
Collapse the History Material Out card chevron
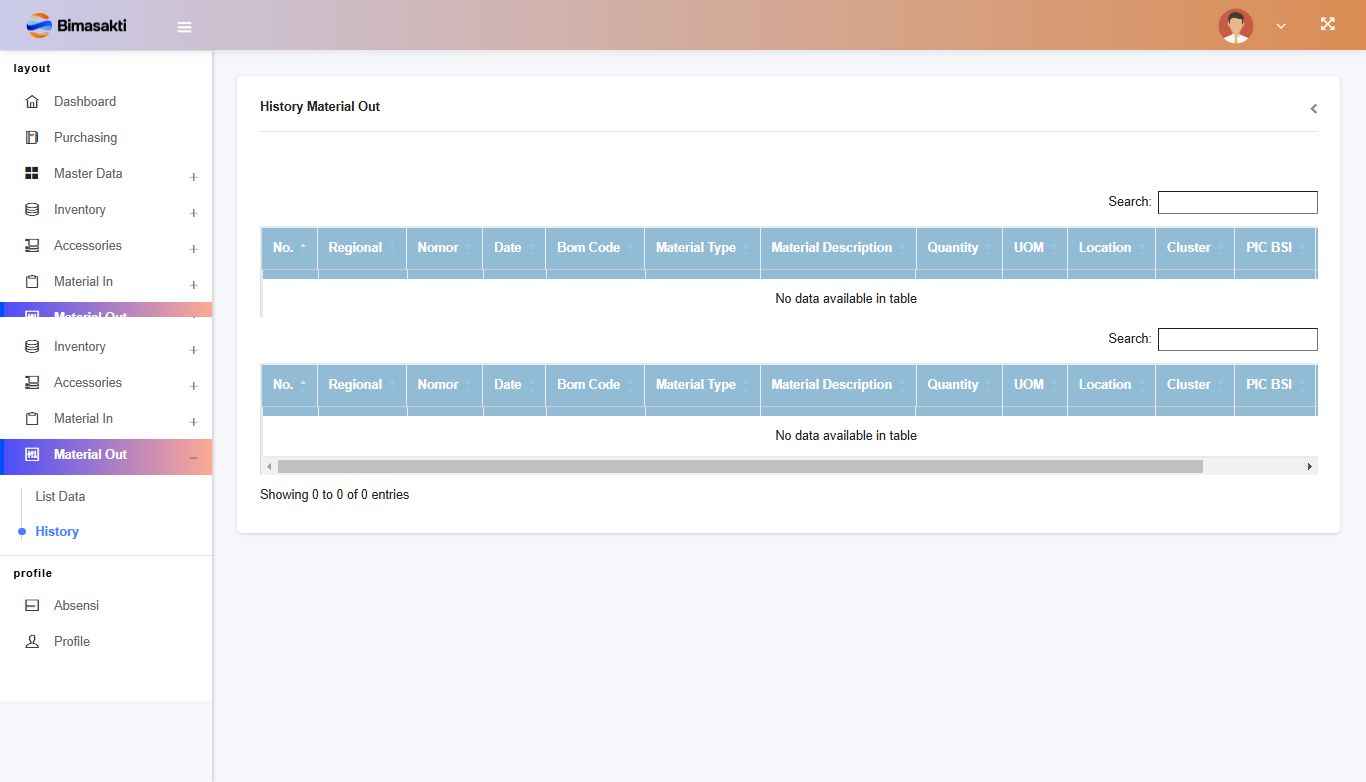(1313, 108)
